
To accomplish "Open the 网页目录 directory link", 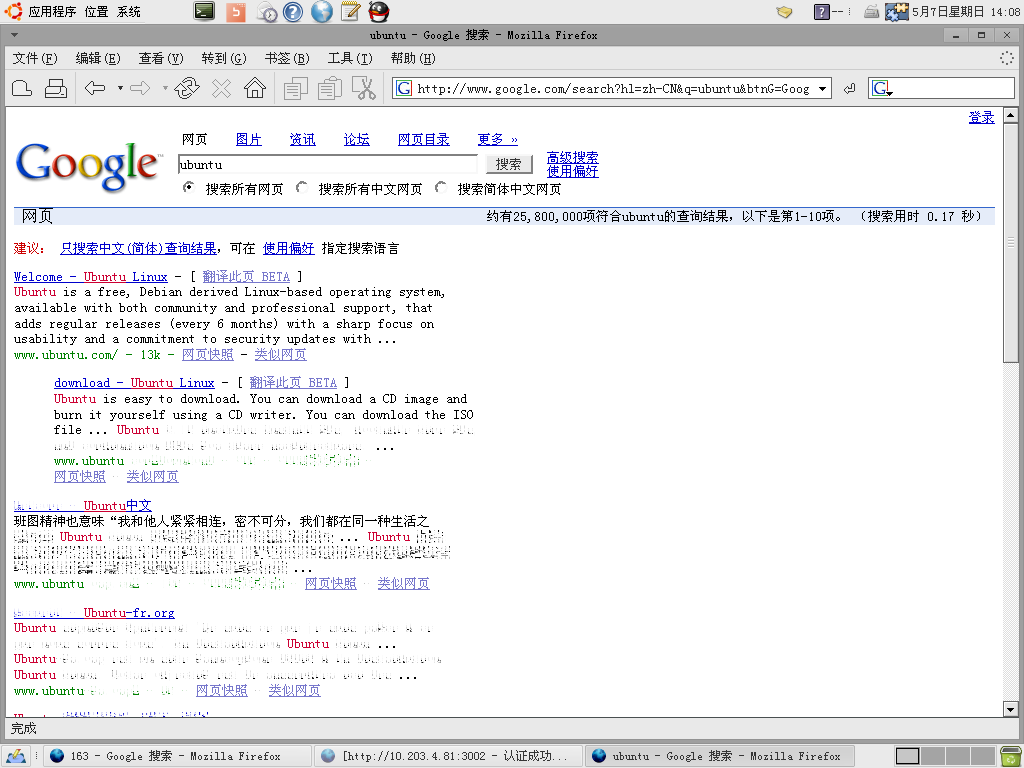I will pyautogui.click(x=424, y=140).
